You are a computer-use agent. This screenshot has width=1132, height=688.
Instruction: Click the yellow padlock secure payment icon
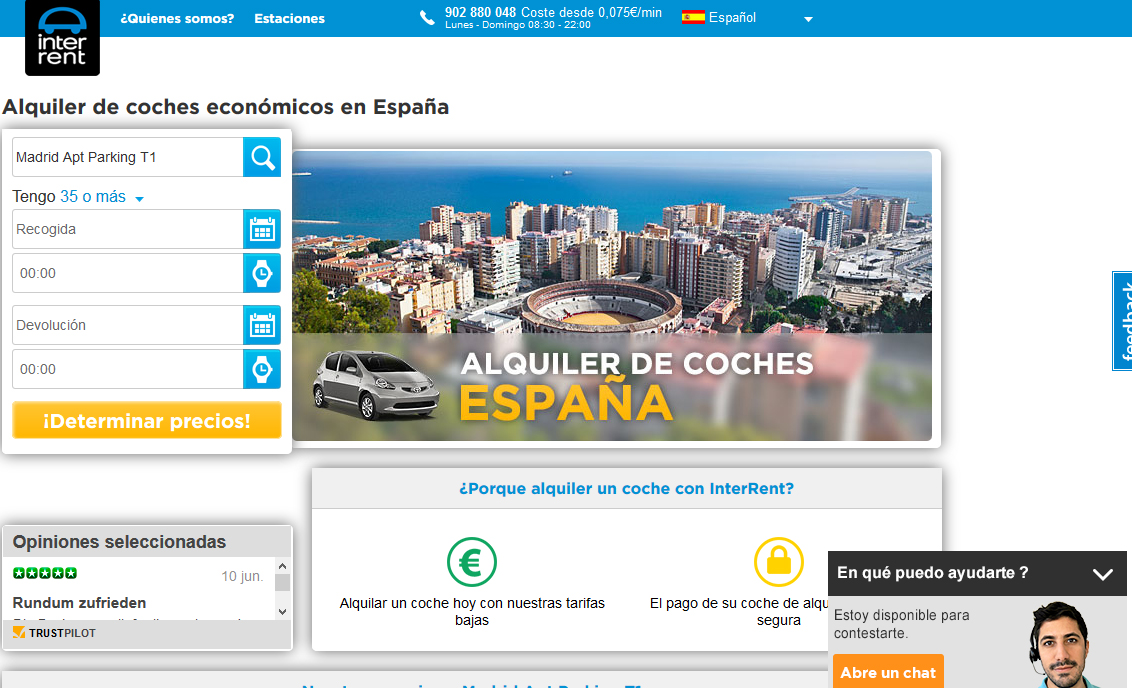(x=778, y=562)
